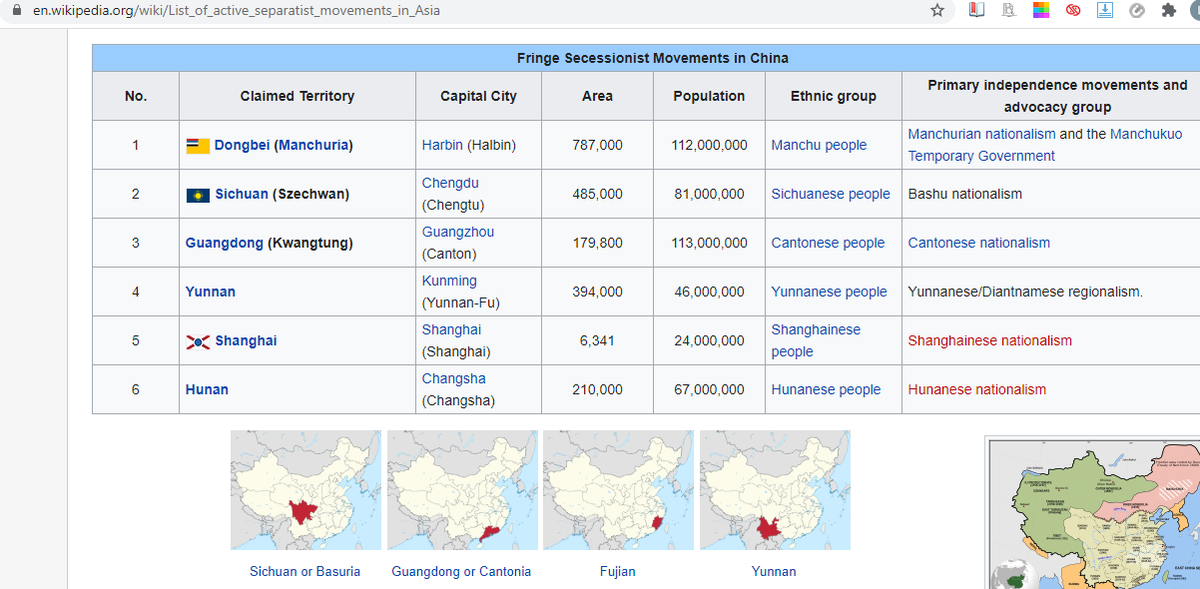Screen dimensions: 1200x589
Task: Open the Sichuan map thumbnail
Action: [306, 490]
